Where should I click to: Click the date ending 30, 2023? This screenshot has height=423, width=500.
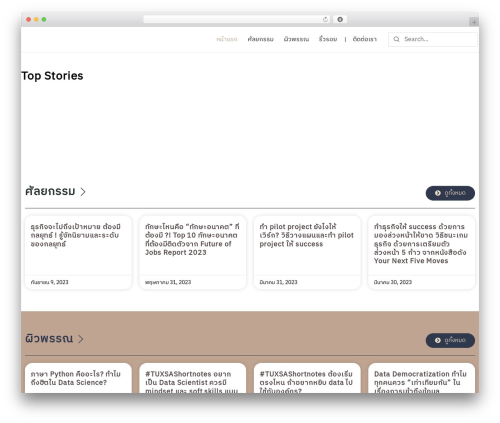click(x=393, y=282)
